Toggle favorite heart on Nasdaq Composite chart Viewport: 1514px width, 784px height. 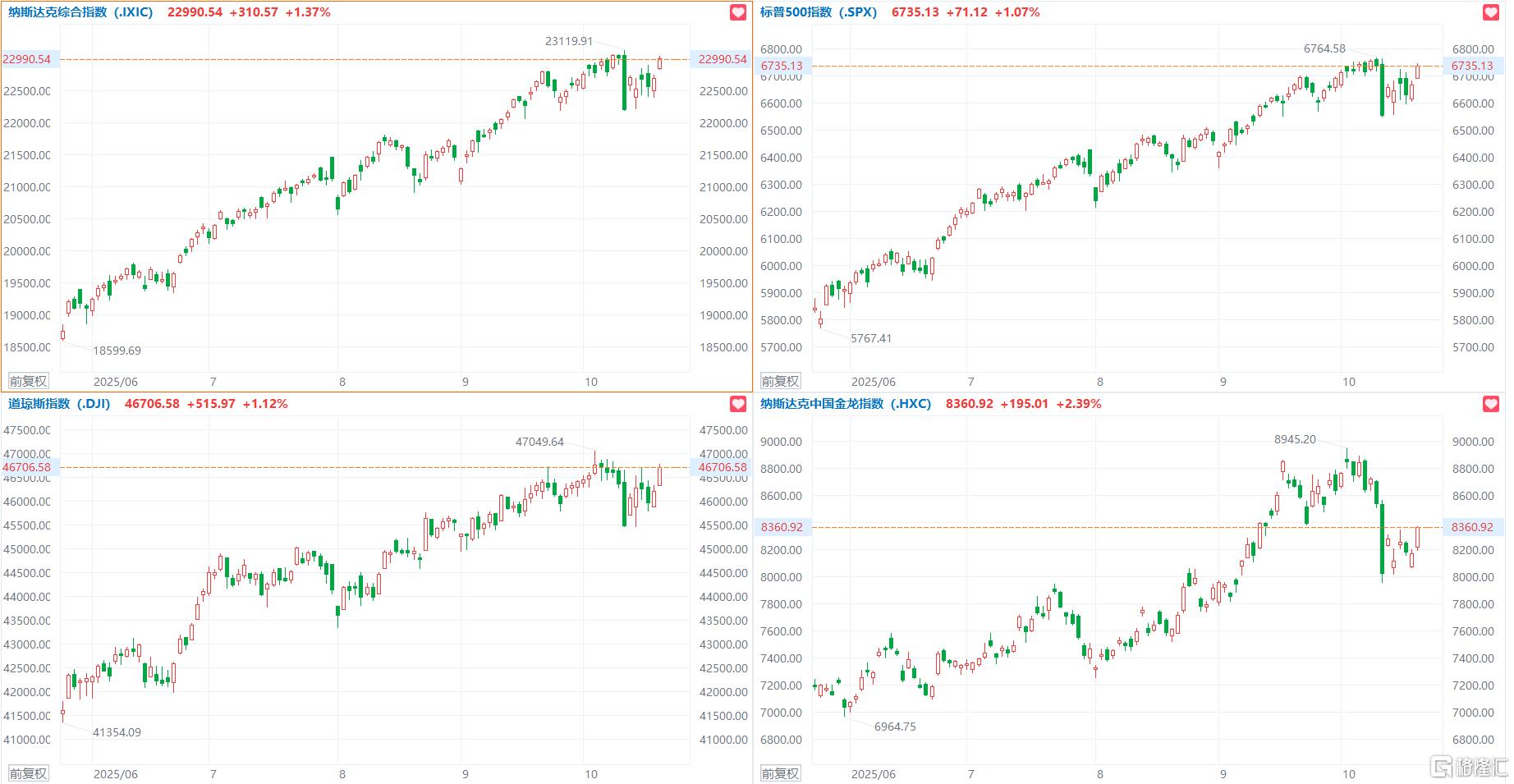[738, 12]
